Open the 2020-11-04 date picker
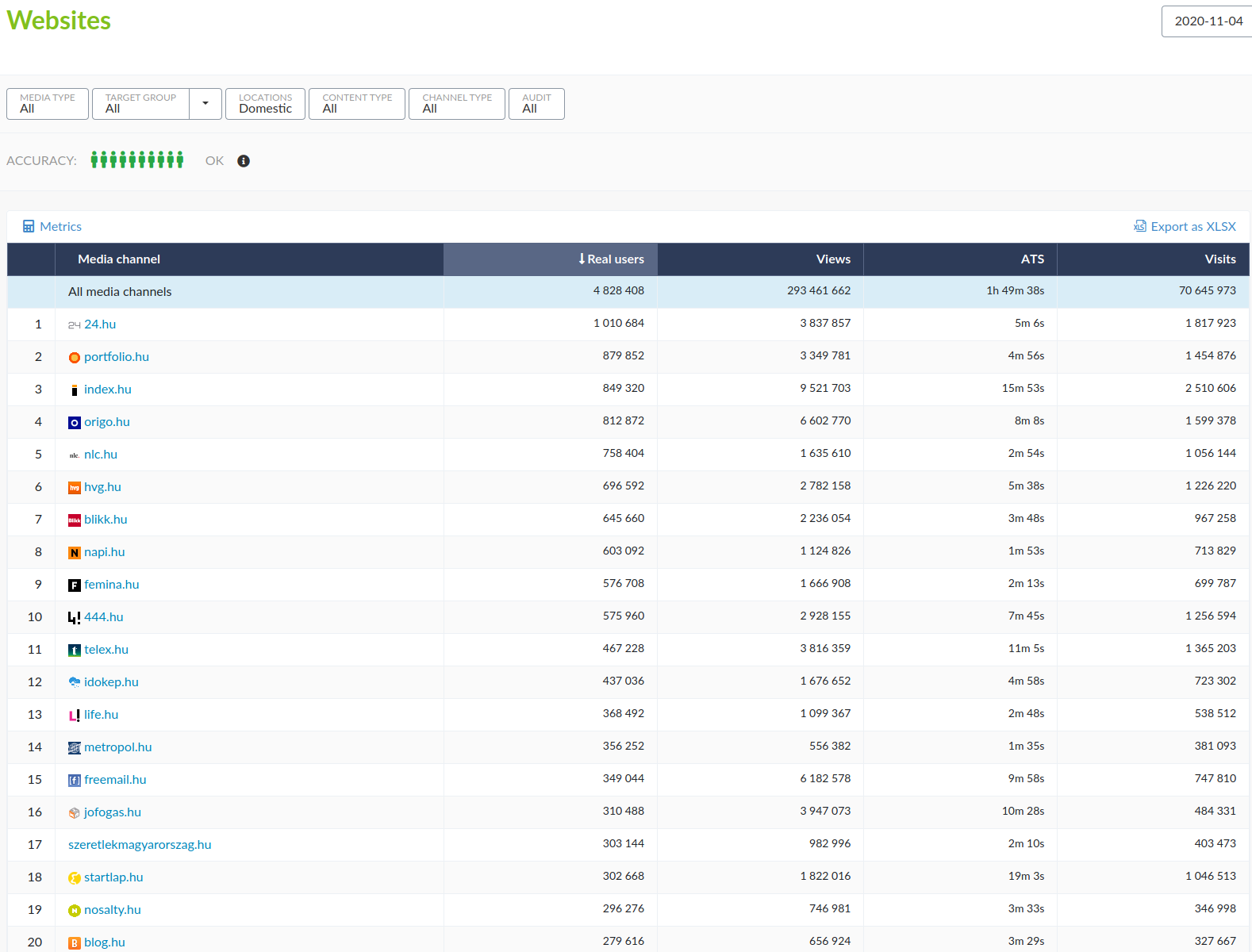 click(1208, 21)
